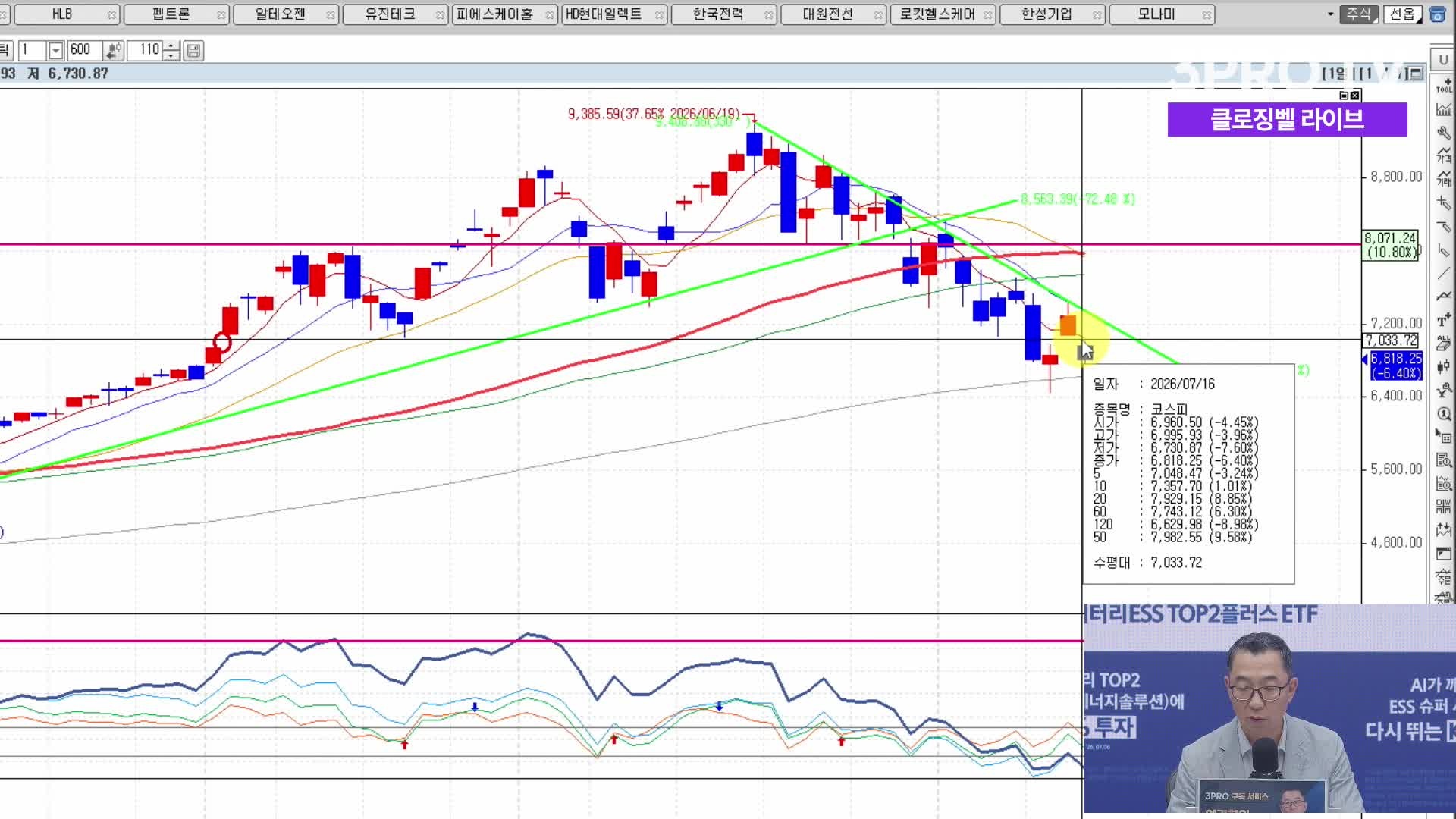Click the 7,033.72 horizontal line price label
The image size is (1456, 819).
1391,340
